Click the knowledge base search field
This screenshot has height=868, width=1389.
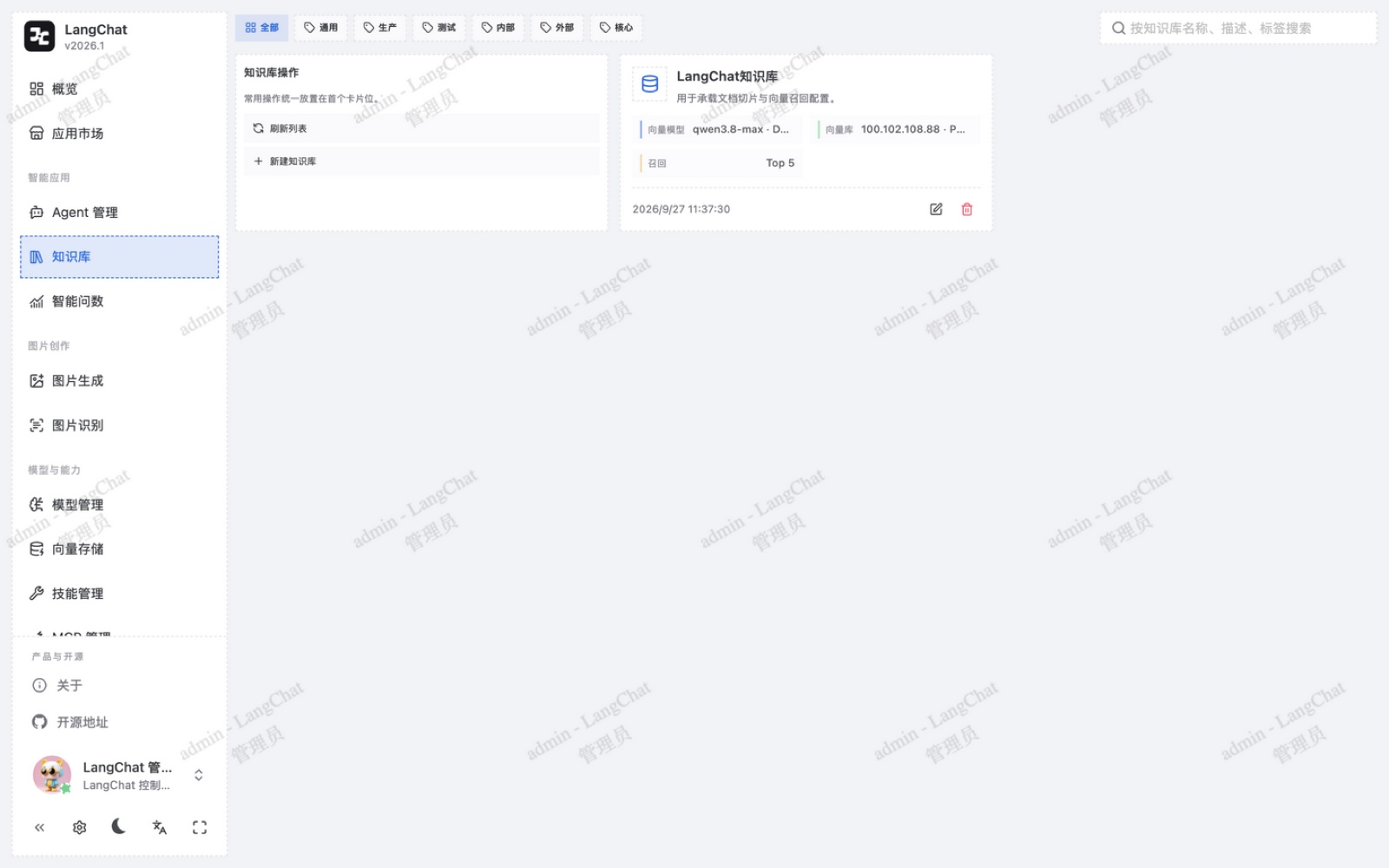pyautogui.click(x=1239, y=28)
